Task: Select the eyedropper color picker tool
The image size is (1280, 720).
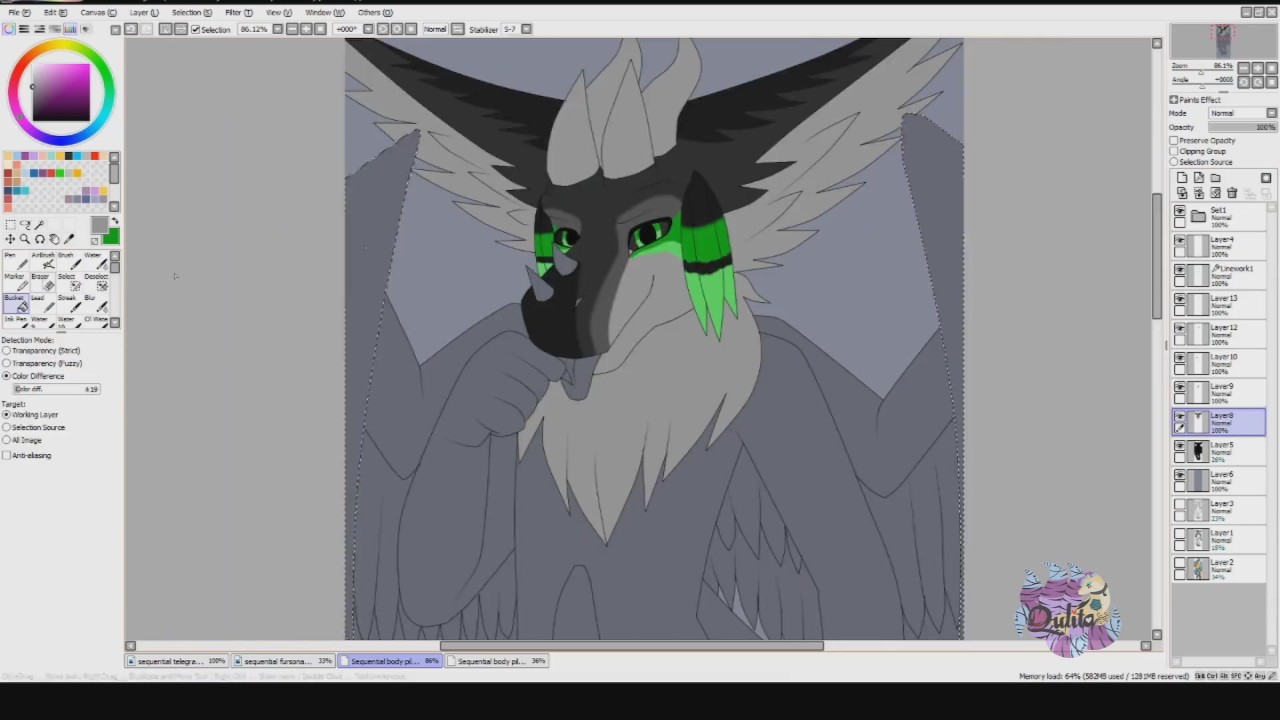Action: coord(69,239)
